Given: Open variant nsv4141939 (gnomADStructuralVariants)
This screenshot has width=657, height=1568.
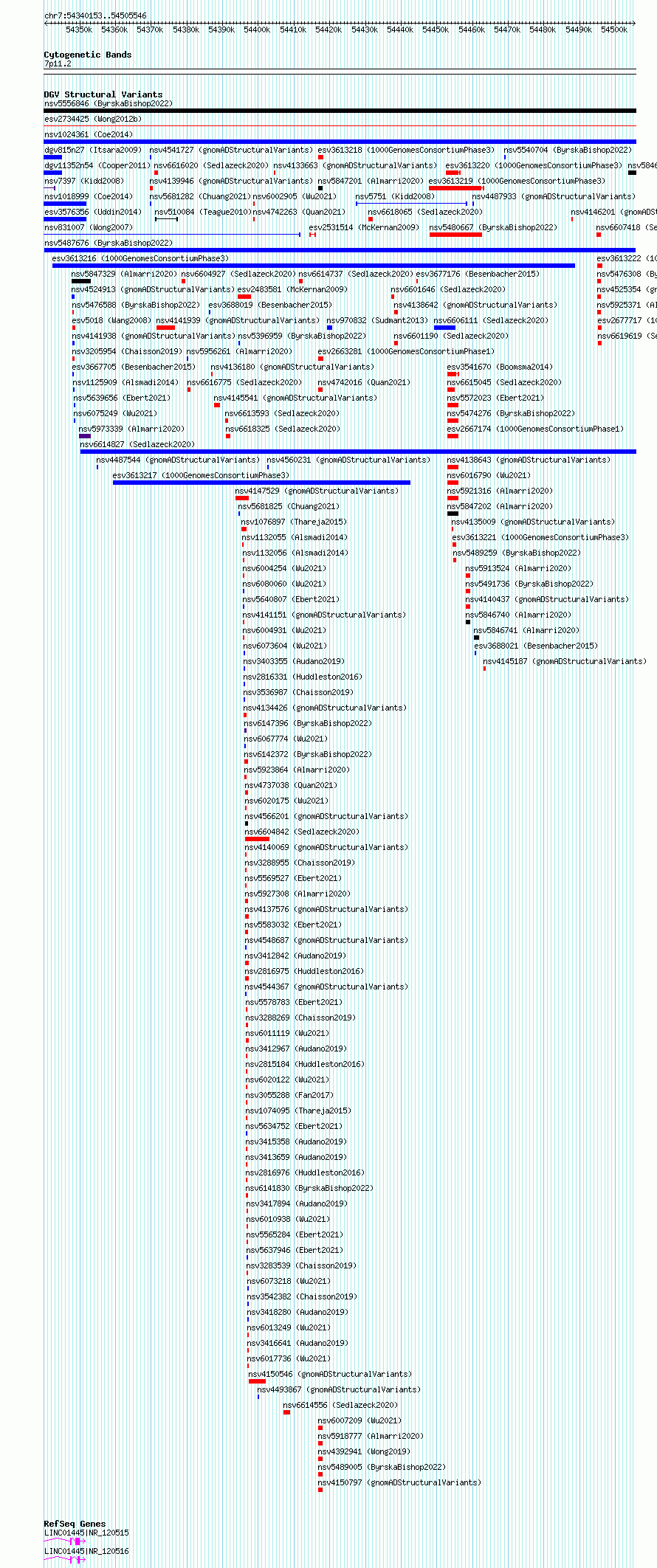Looking at the screenshot, I should tap(238, 320).
